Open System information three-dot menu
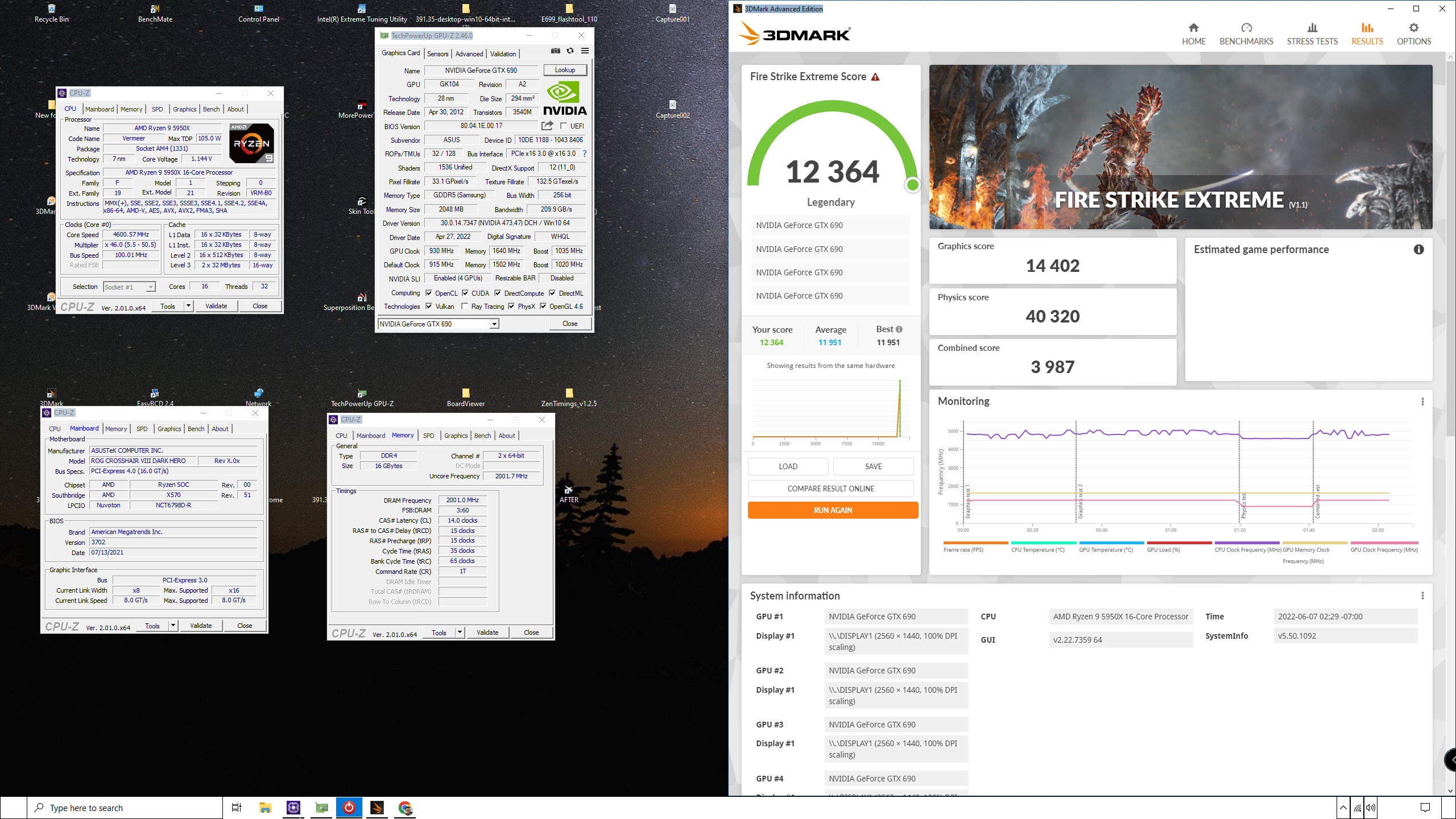Viewport: 1456px width, 819px height. (1422, 595)
